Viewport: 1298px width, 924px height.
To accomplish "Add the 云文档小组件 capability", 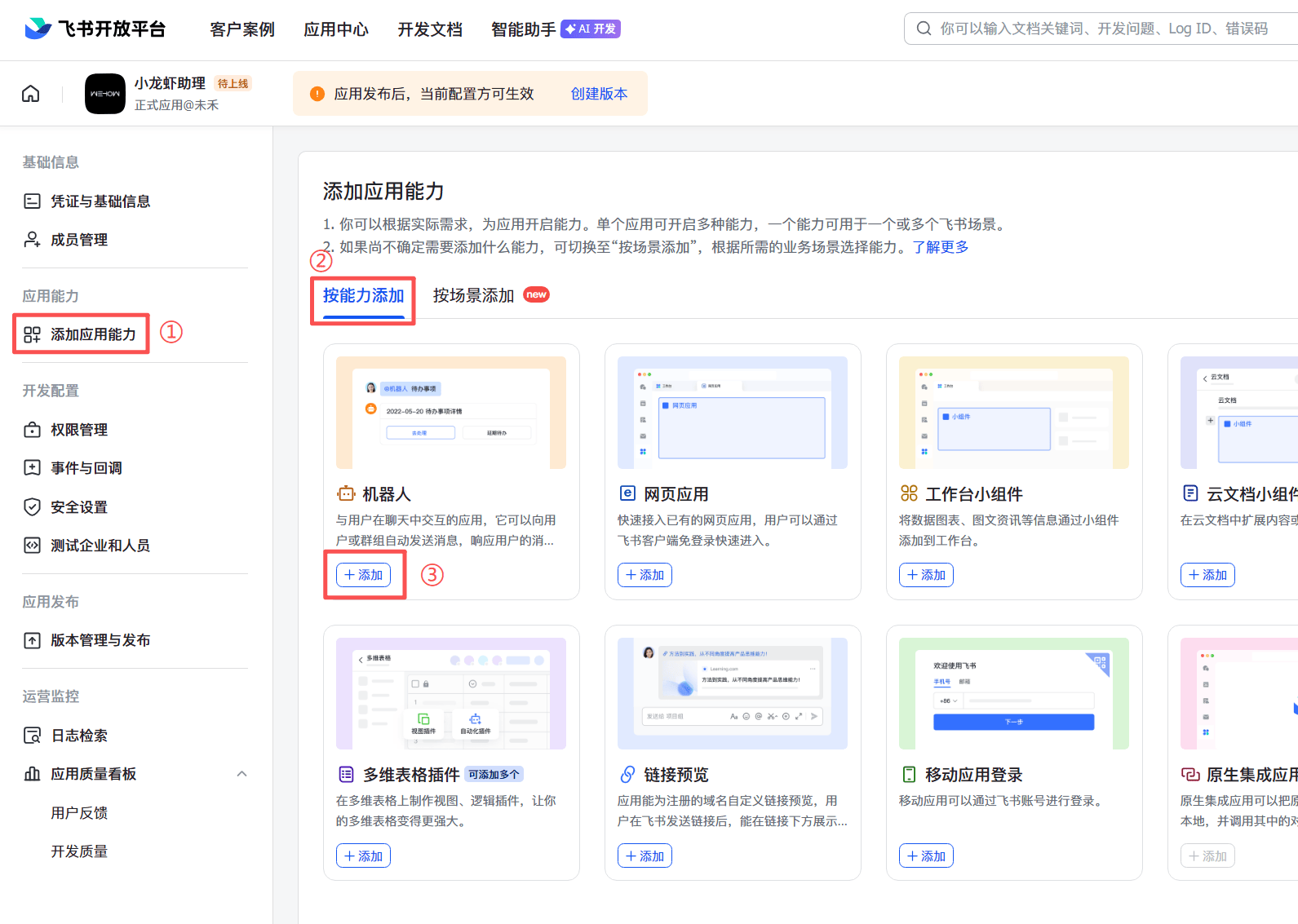I will coord(1207,575).
